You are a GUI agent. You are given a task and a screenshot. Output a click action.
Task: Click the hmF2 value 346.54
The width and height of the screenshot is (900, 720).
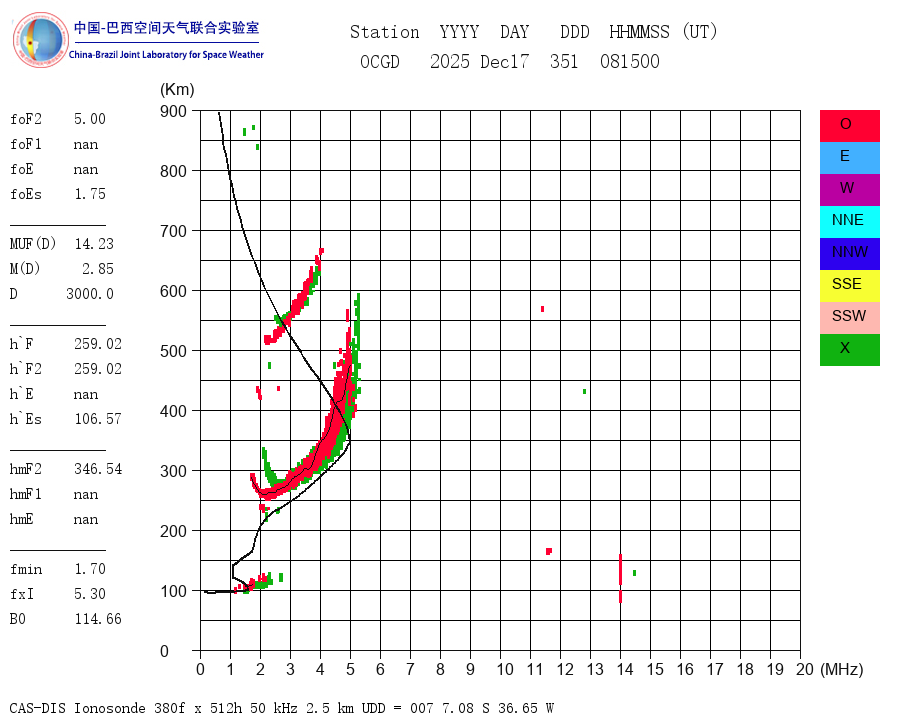click(x=98, y=469)
